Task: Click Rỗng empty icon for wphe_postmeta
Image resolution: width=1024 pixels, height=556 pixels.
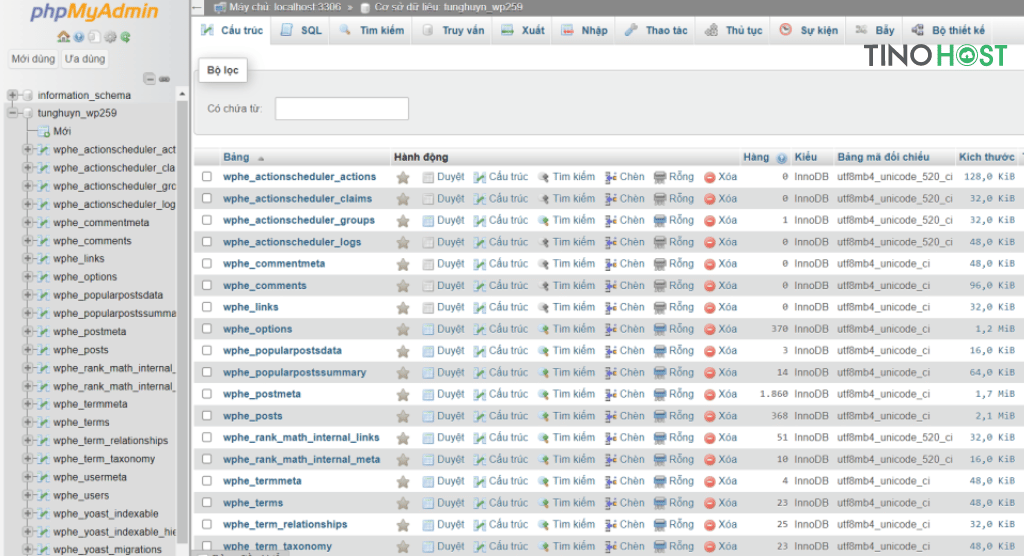Action: point(660,395)
